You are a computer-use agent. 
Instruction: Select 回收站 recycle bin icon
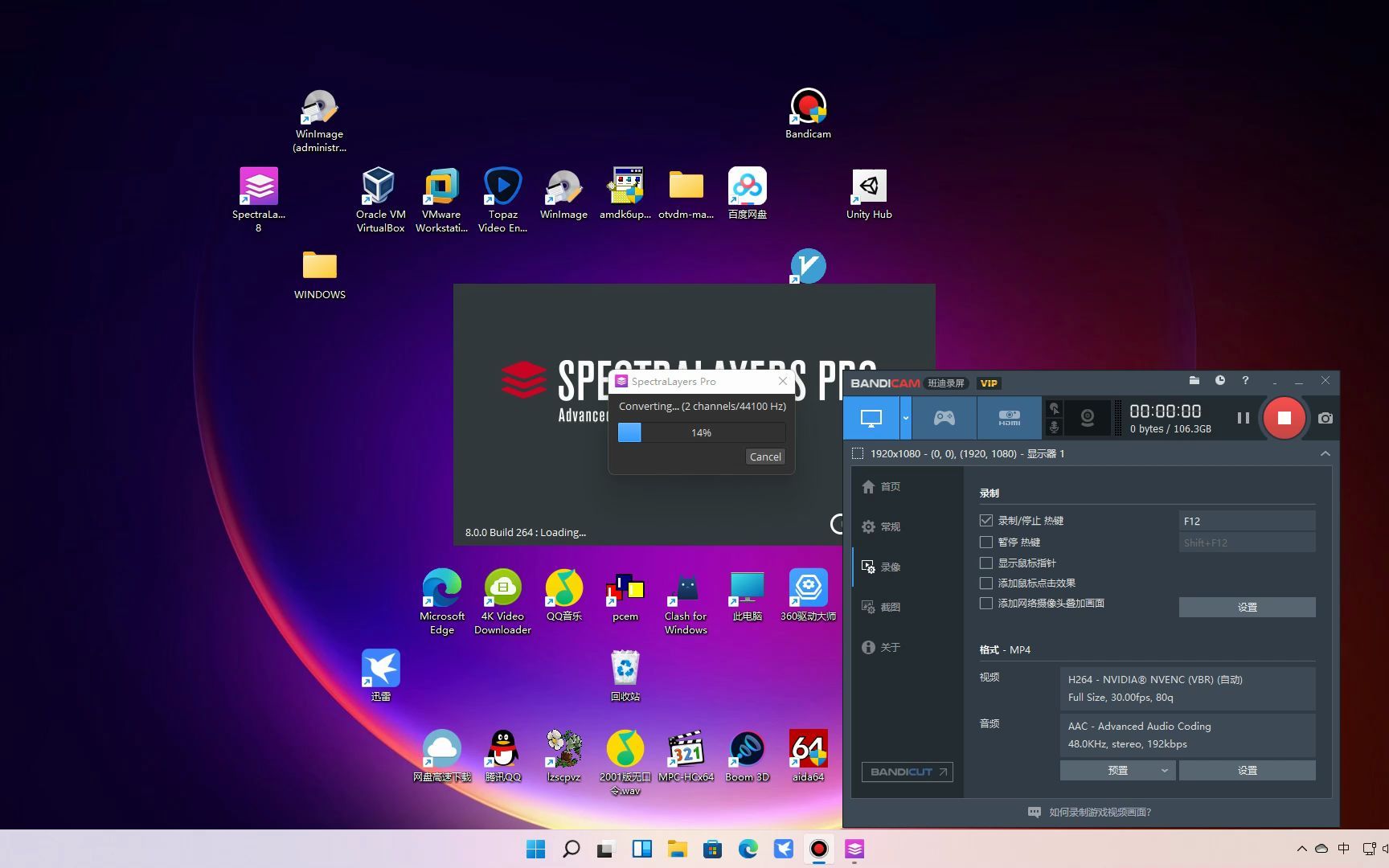click(x=625, y=676)
